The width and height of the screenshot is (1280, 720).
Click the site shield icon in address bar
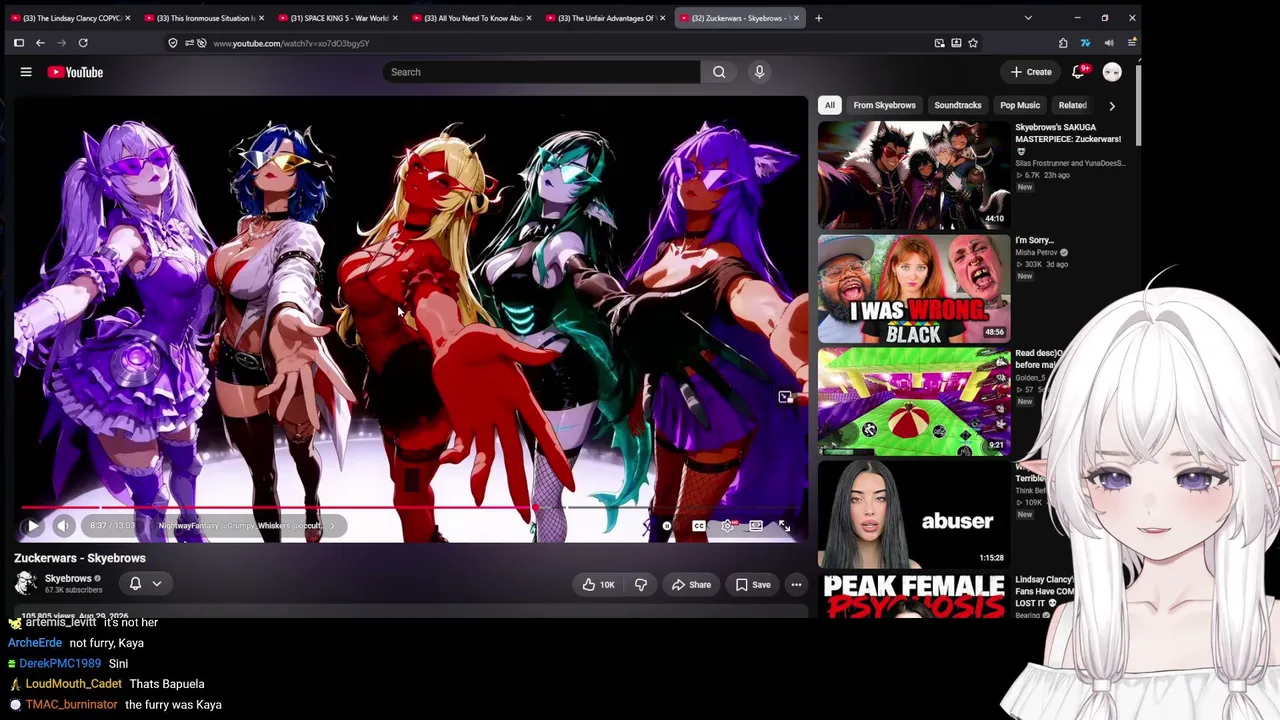(173, 43)
